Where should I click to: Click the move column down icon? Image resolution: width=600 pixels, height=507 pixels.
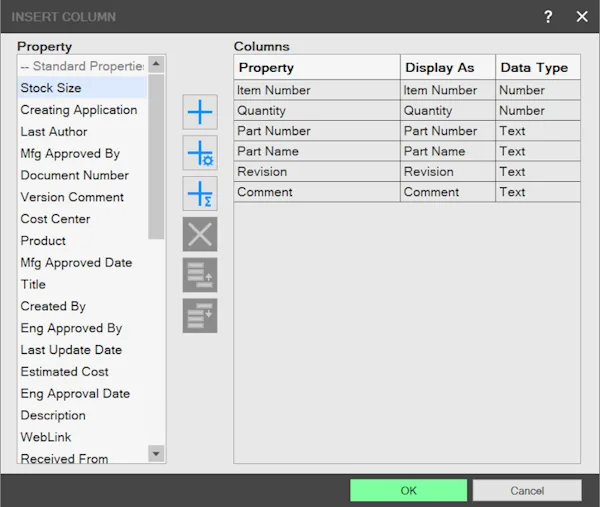(200, 316)
